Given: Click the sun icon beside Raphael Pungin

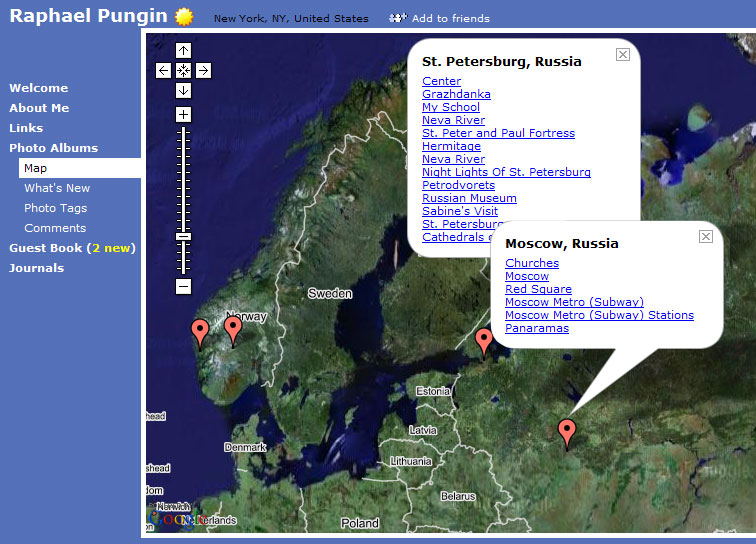Looking at the screenshot, I should pyautogui.click(x=184, y=16).
